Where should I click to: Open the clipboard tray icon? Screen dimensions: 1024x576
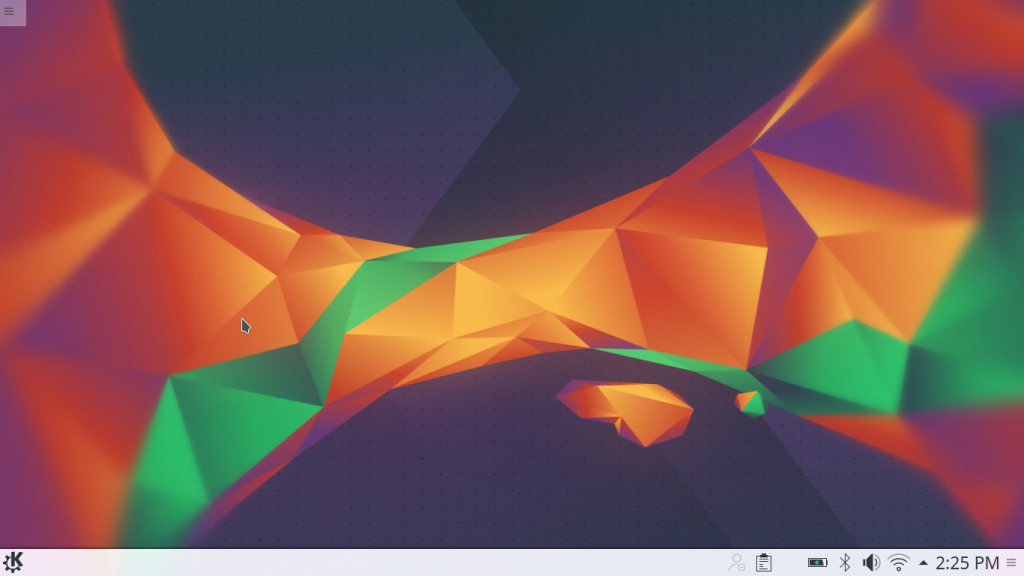[763, 562]
